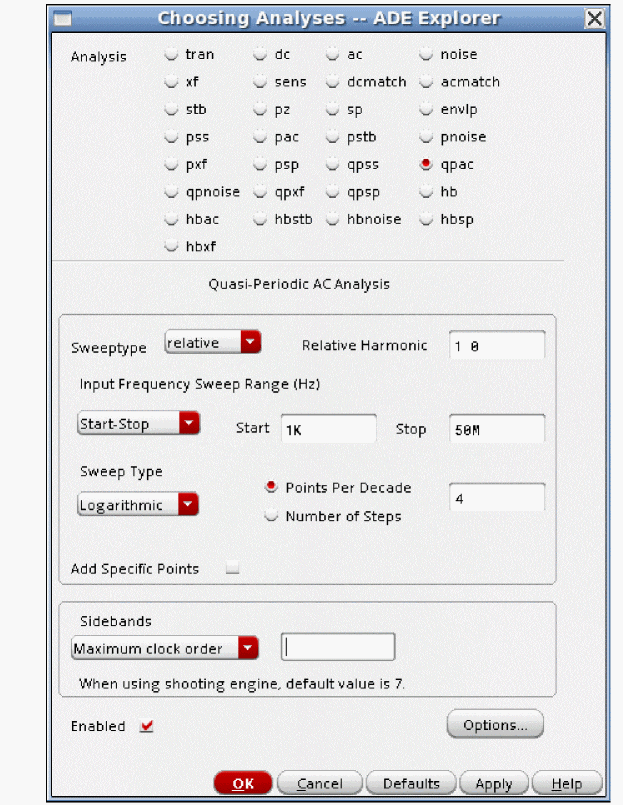The height and width of the screenshot is (805, 623).
Task: Choose the pnoise analysis radio button
Action: point(426,137)
